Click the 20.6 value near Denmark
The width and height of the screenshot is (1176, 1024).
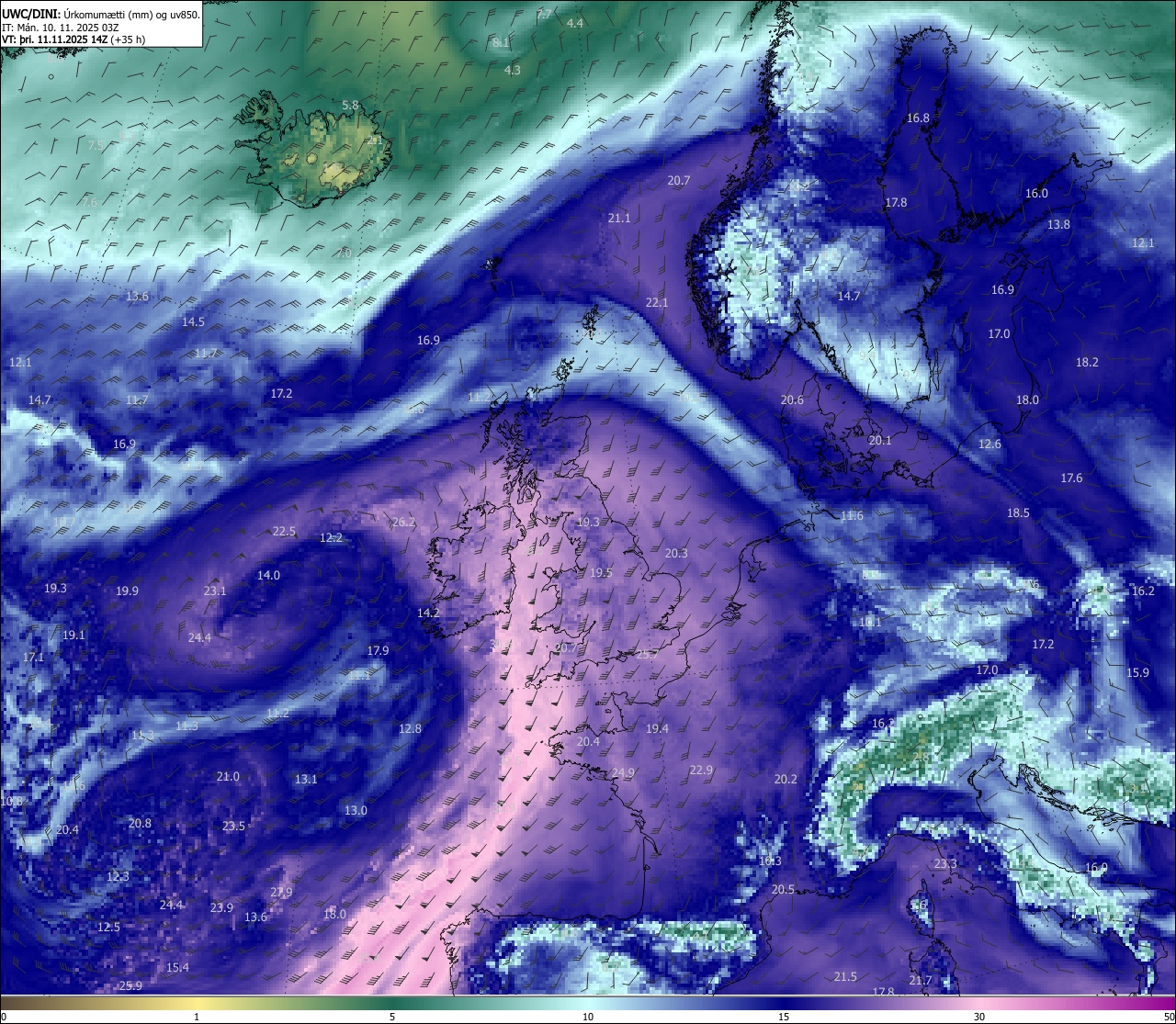[x=792, y=399]
